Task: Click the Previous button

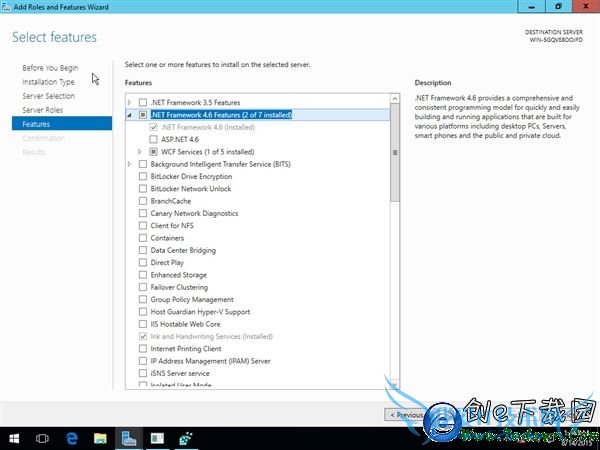Action: 406,415
